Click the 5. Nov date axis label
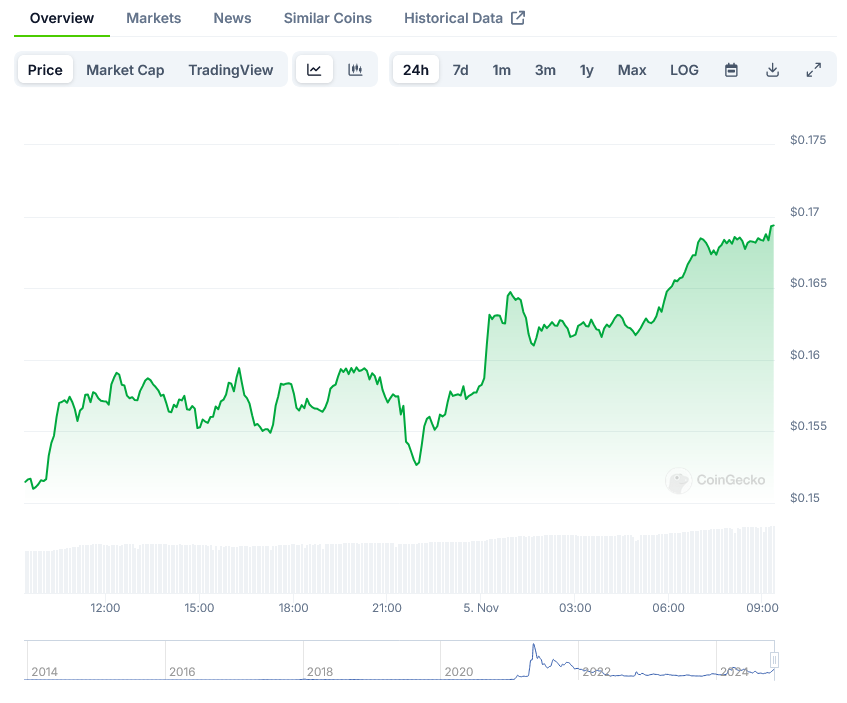The width and height of the screenshot is (847, 703). (x=481, y=608)
